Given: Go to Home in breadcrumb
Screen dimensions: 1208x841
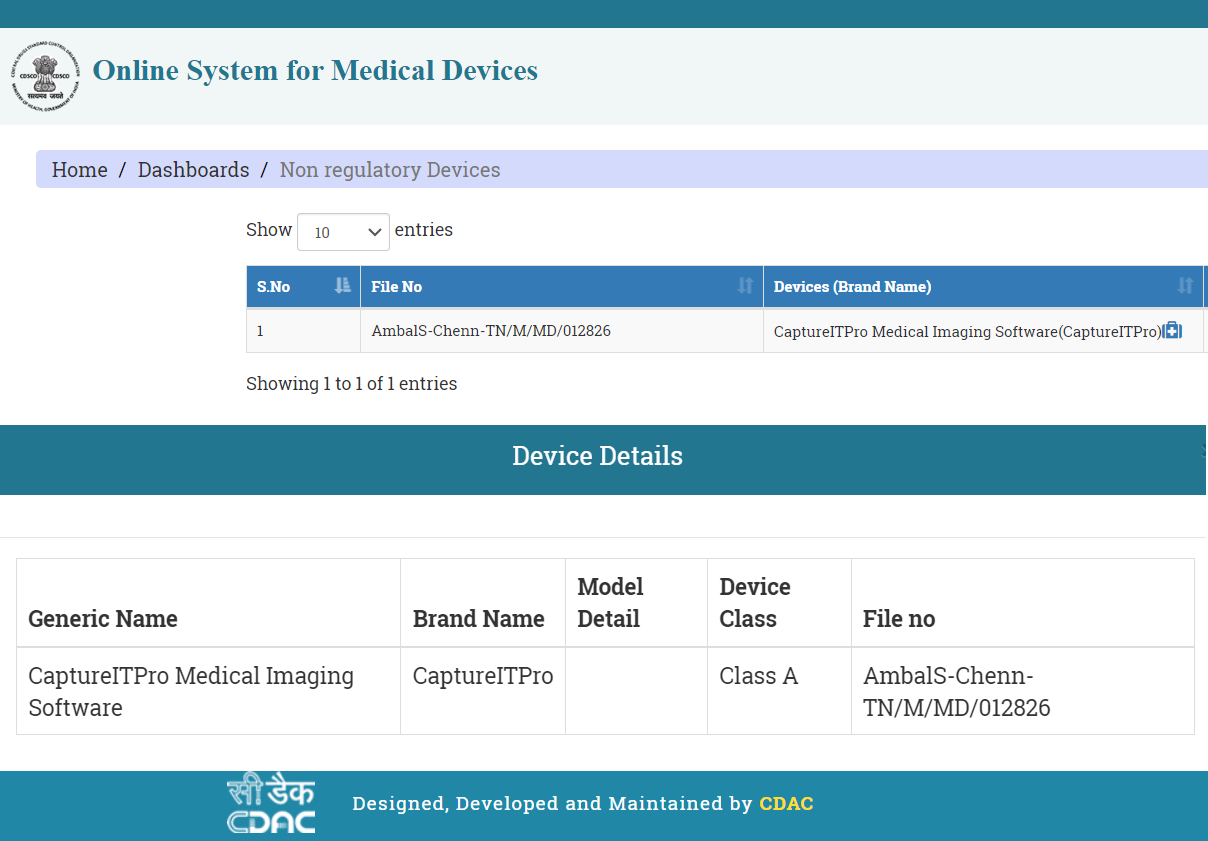Looking at the screenshot, I should click(x=80, y=170).
